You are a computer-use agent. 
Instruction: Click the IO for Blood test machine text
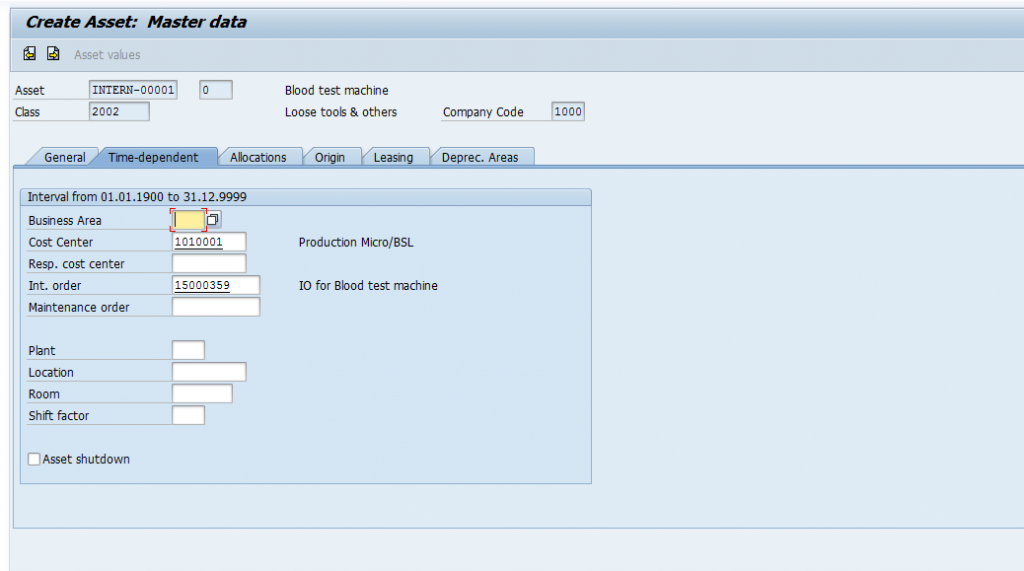[368, 286]
